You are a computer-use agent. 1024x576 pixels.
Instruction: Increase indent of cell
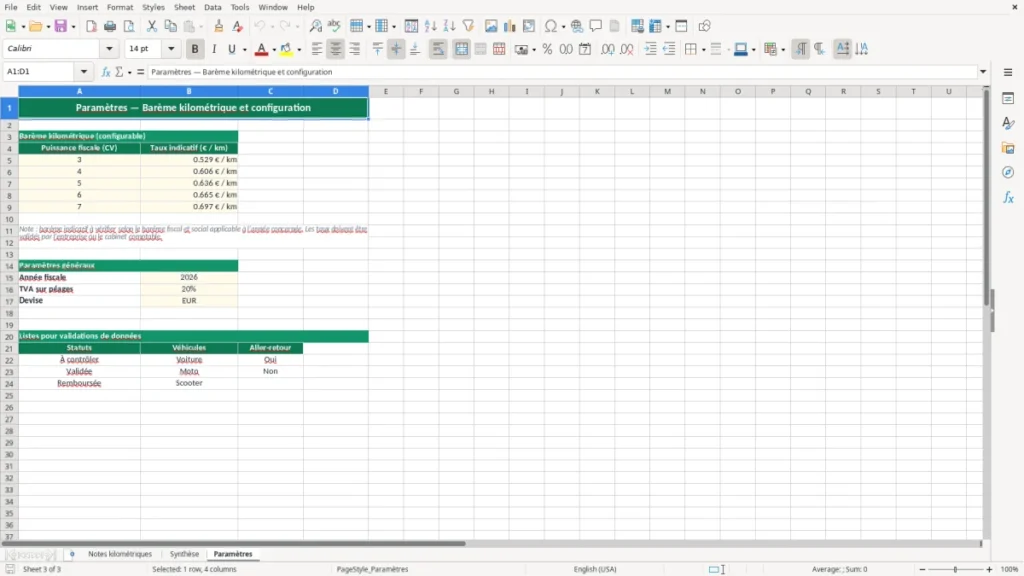pyautogui.click(x=650, y=49)
